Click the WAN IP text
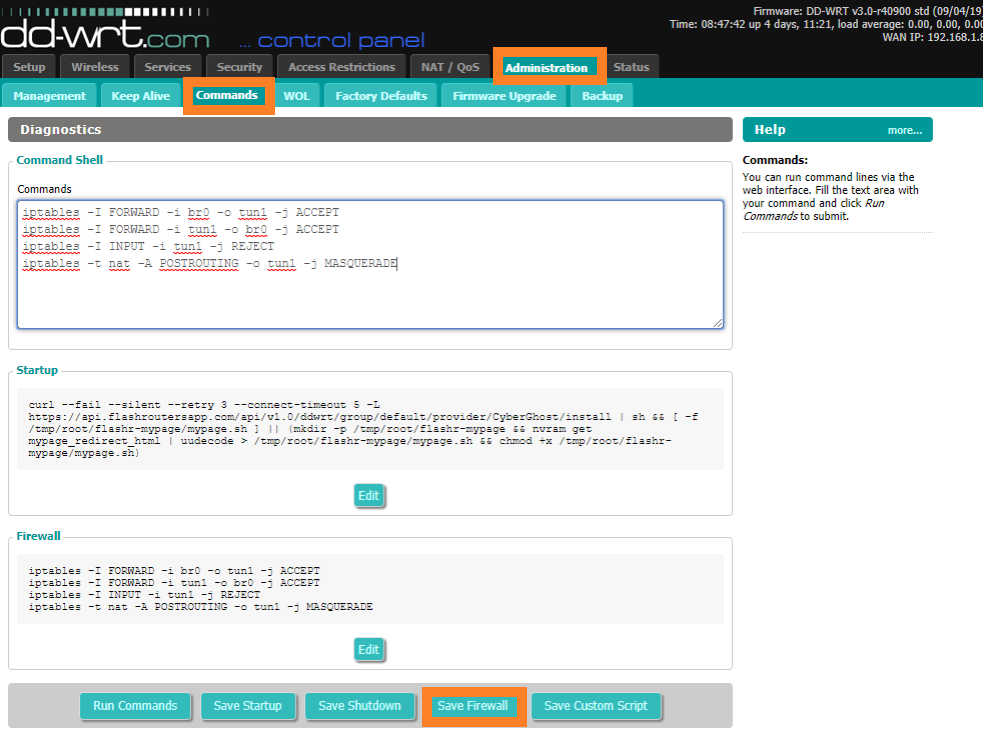Viewport: 983px width, 732px height. coord(932,37)
